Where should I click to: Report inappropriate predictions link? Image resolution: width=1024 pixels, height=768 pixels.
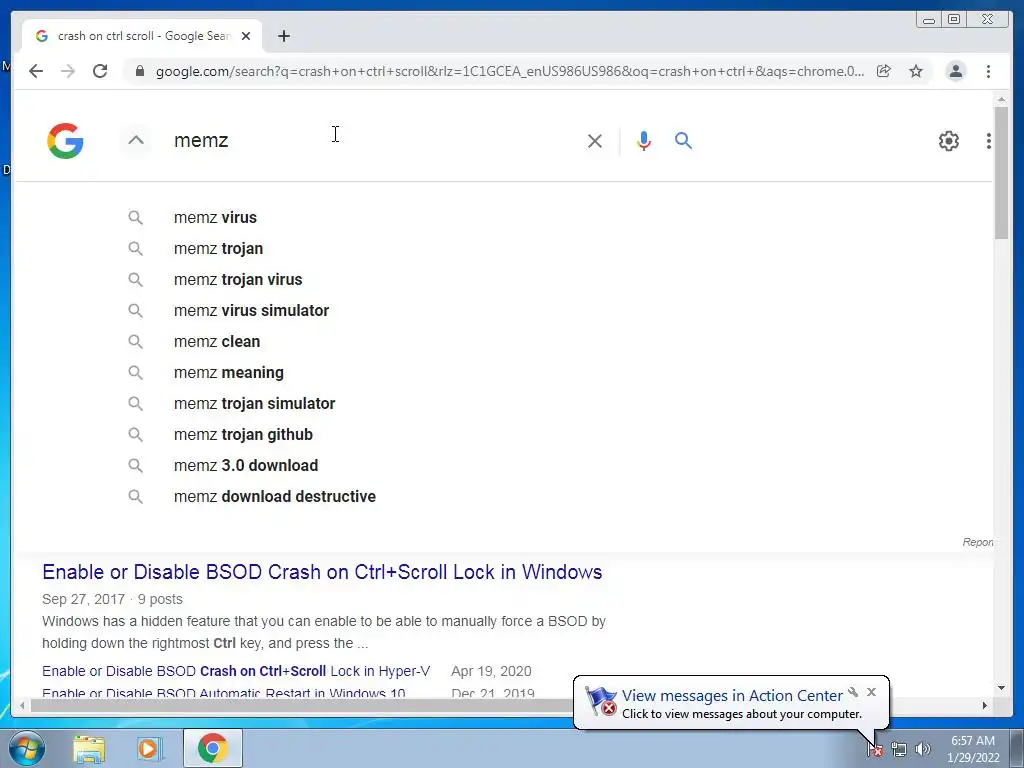(977, 542)
